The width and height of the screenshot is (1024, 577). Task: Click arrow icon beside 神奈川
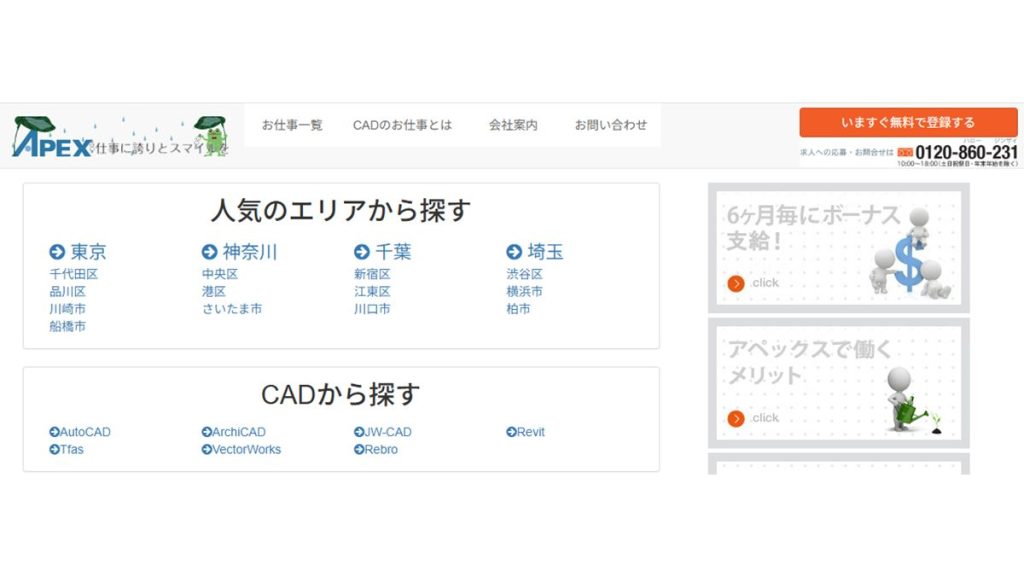(x=210, y=252)
